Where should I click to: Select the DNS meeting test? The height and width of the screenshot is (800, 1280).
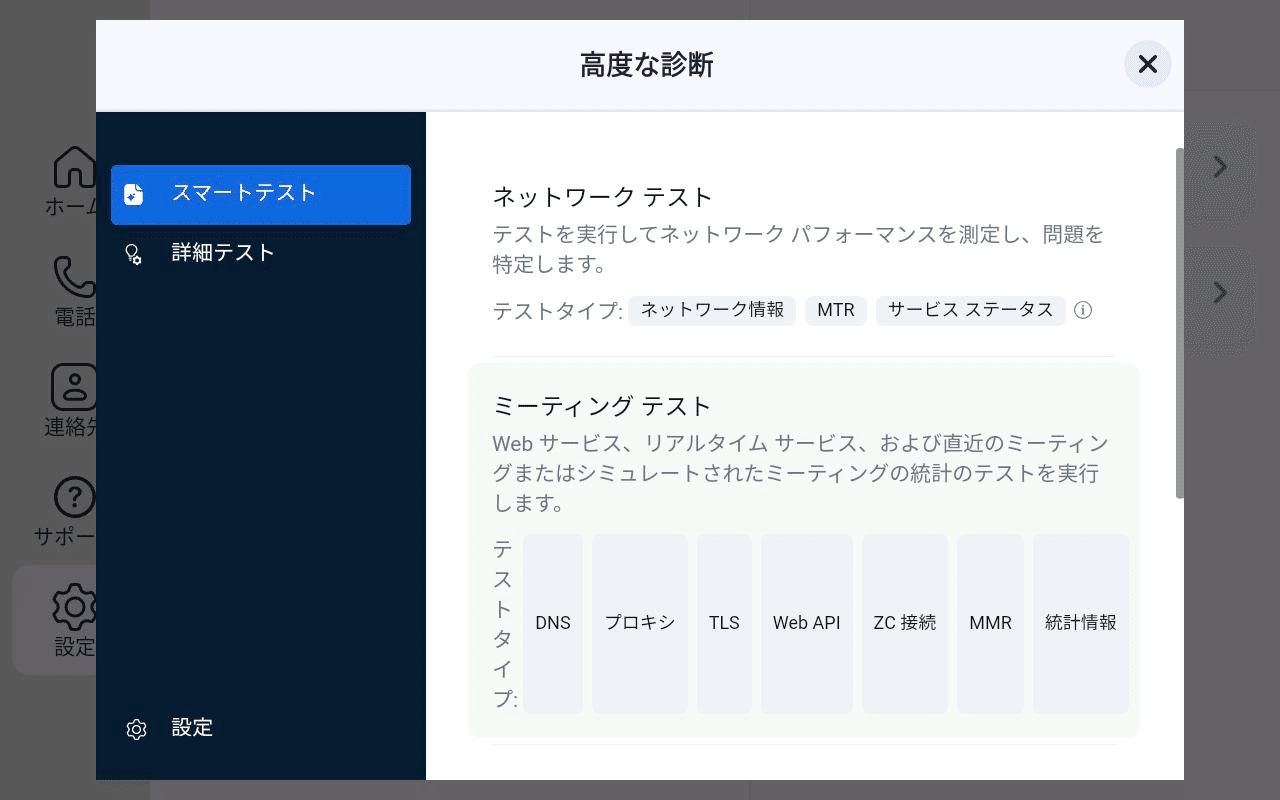tap(553, 623)
